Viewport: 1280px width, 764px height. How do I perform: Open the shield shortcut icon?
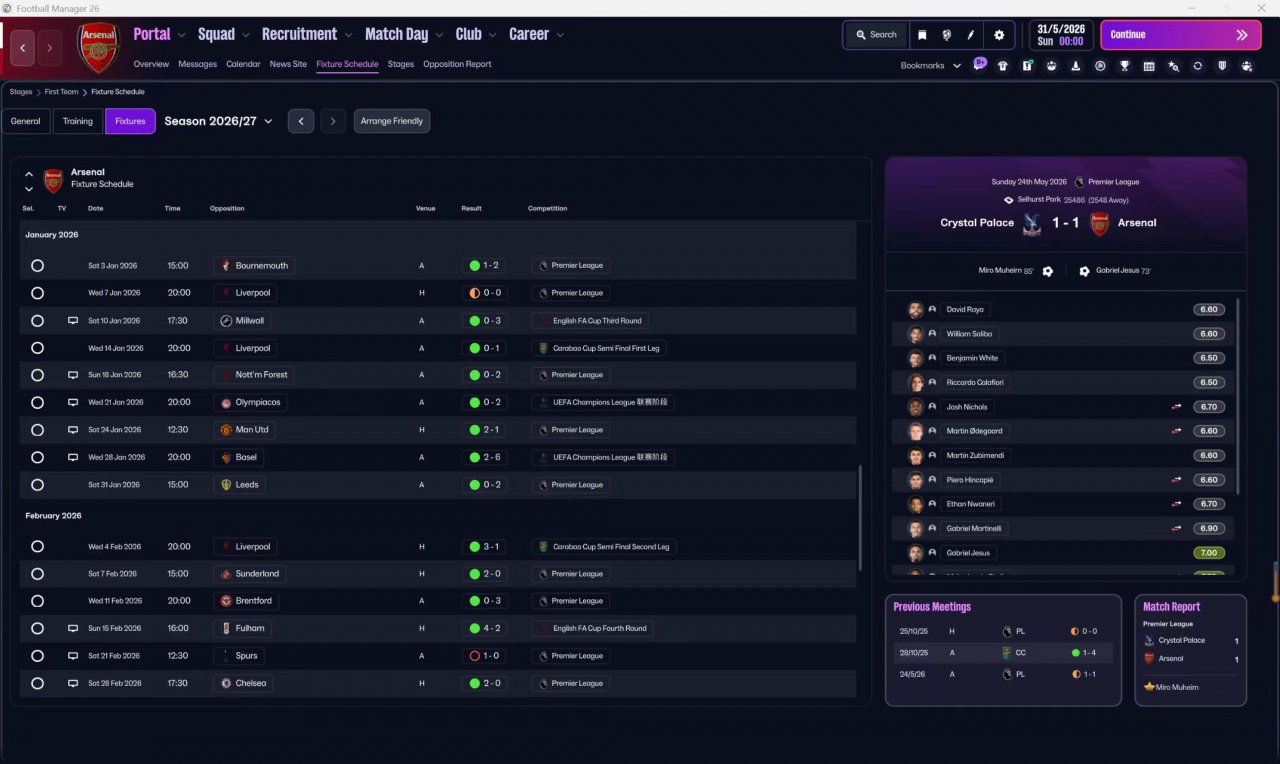coord(1222,66)
